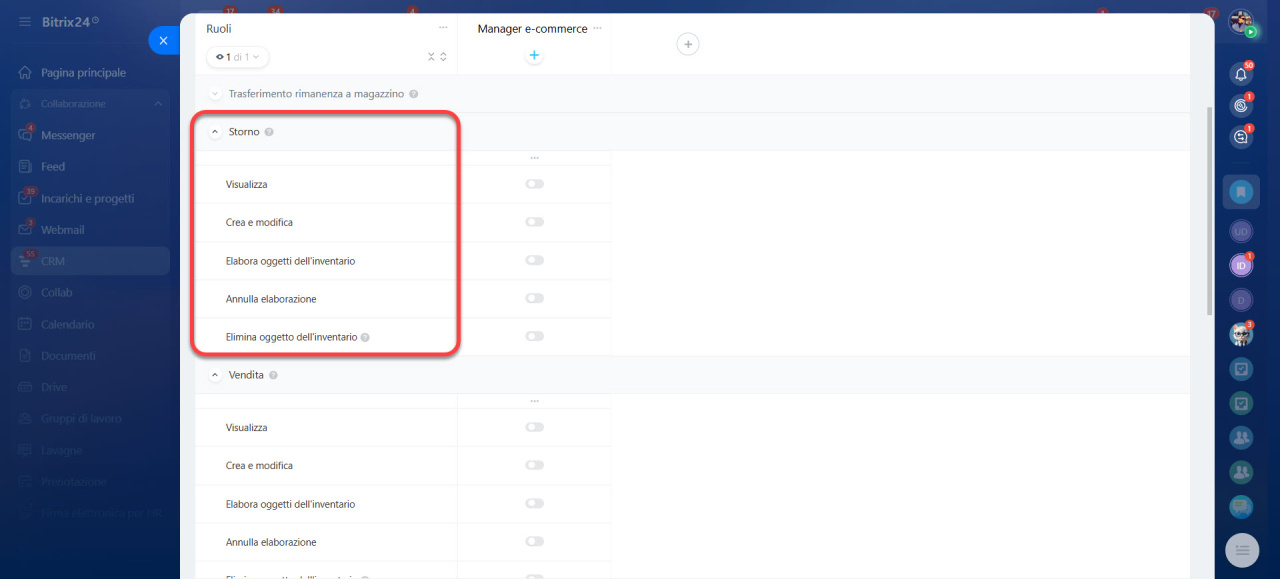Open the three-dot menu in the Storno section
The width and height of the screenshot is (1280, 579).
(534, 158)
